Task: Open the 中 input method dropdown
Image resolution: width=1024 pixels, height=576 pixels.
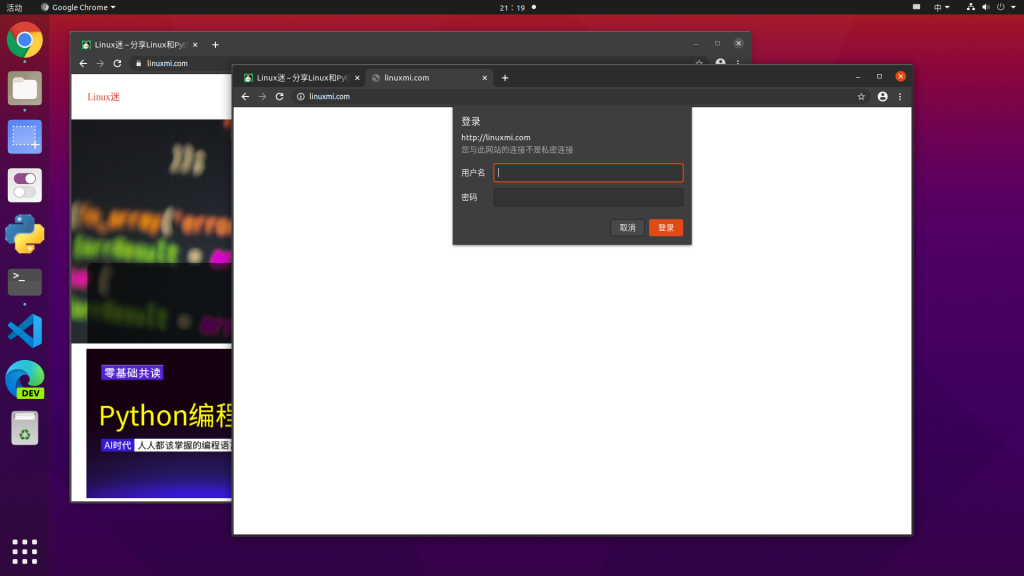Action: tap(942, 7)
